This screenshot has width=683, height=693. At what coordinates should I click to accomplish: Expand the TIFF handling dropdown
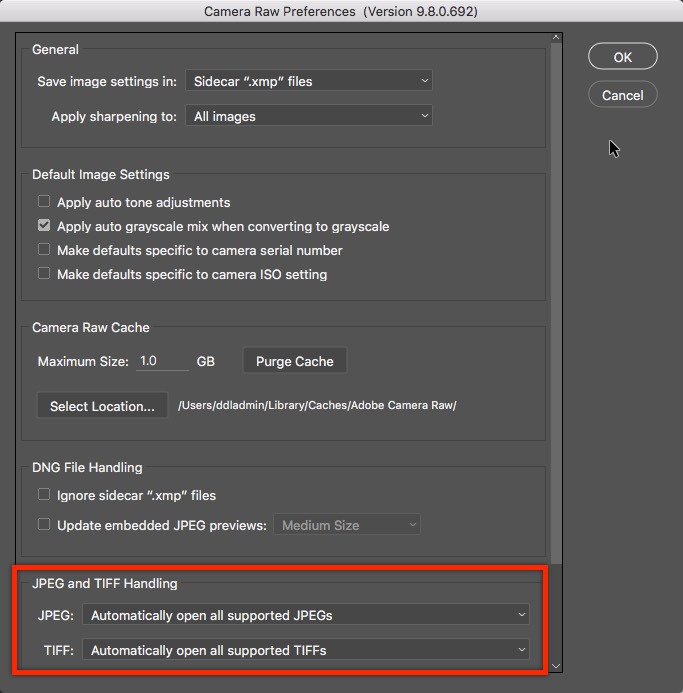coord(306,650)
